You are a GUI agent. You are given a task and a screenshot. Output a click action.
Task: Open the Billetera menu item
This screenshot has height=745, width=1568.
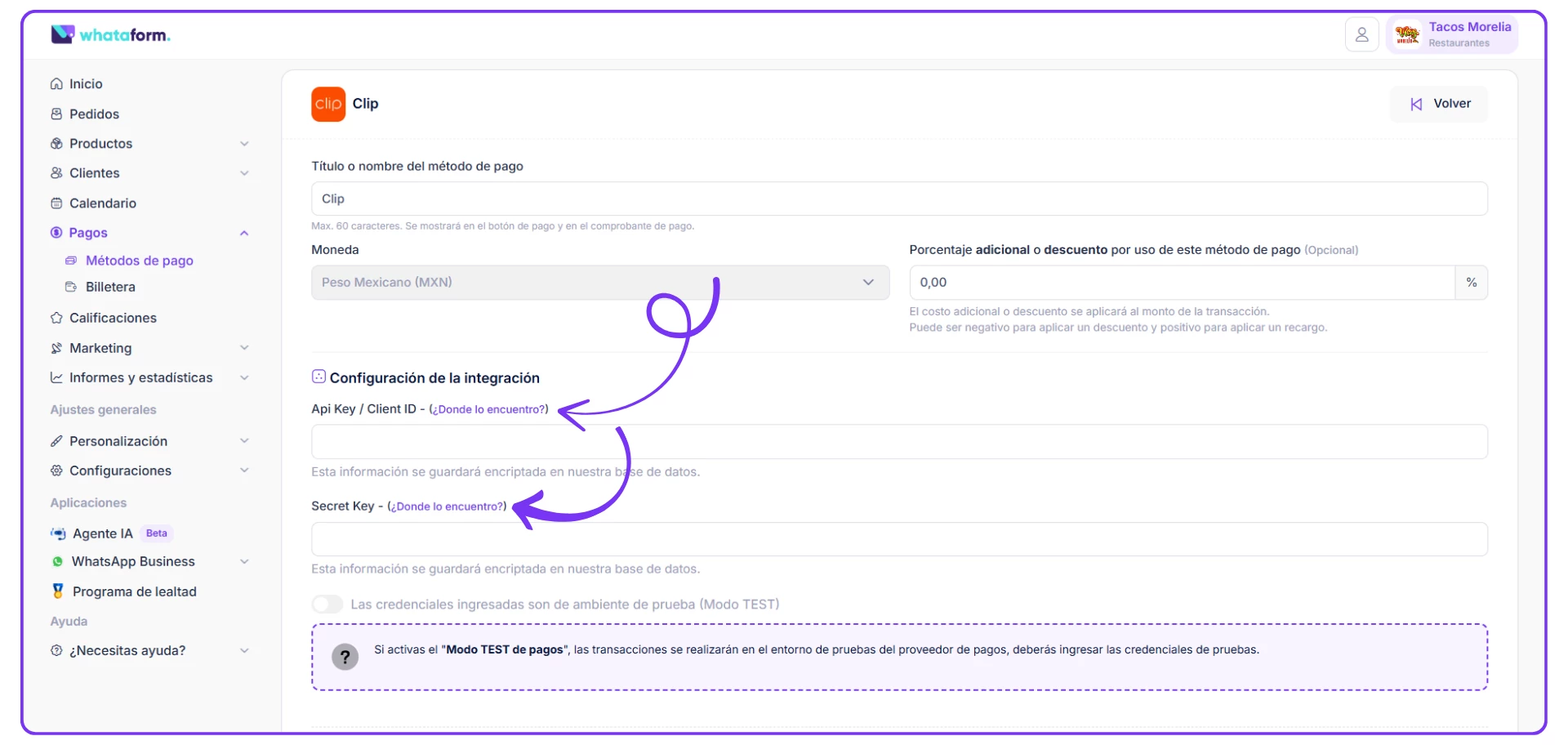(110, 288)
